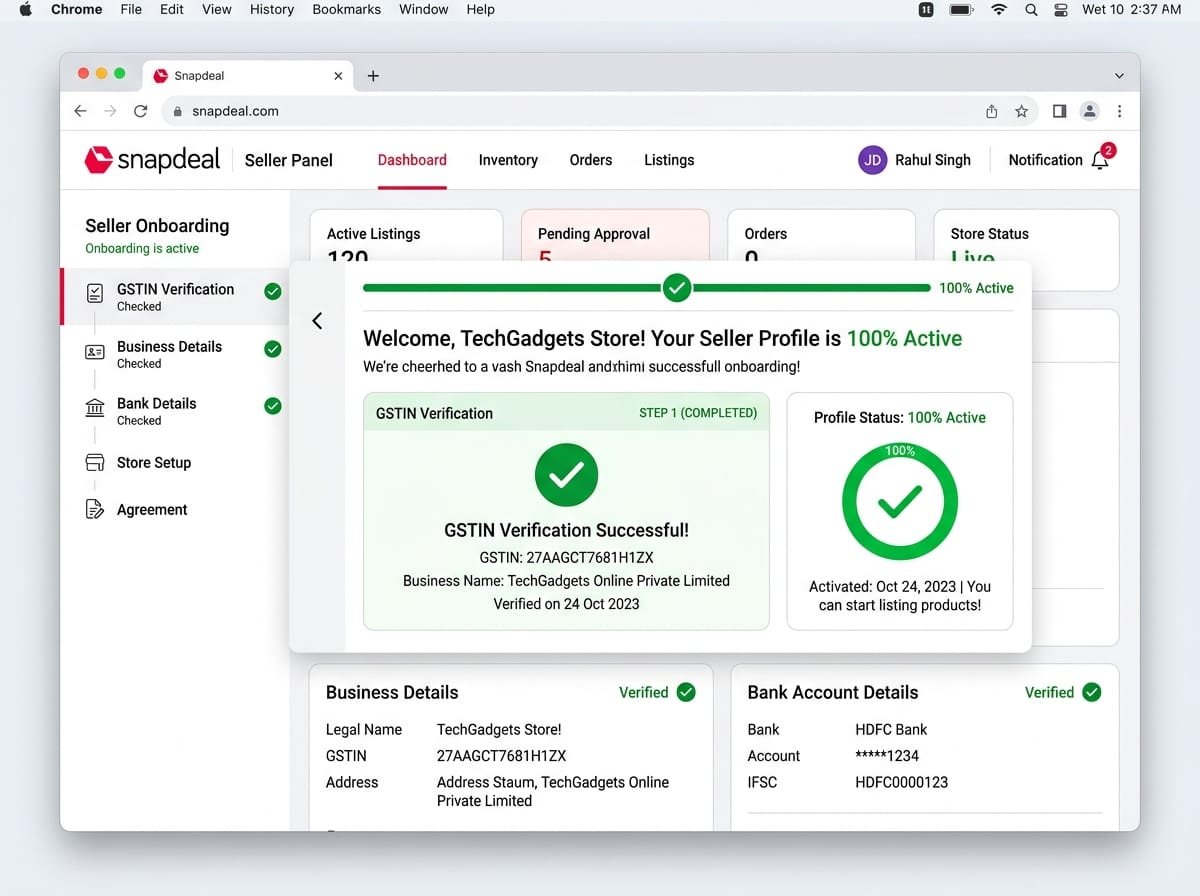1200x896 pixels.
Task: Click the Seller Panel label
Action: [x=289, y=160]
